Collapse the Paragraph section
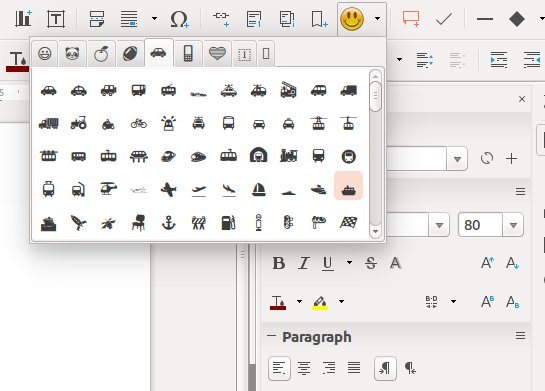The width and height of the screenshot is (545, 391). pos(271,336)
